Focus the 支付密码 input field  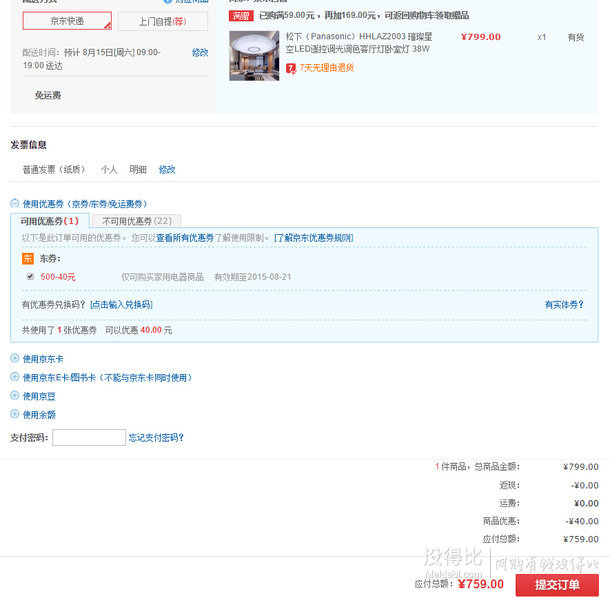[89, 437]
